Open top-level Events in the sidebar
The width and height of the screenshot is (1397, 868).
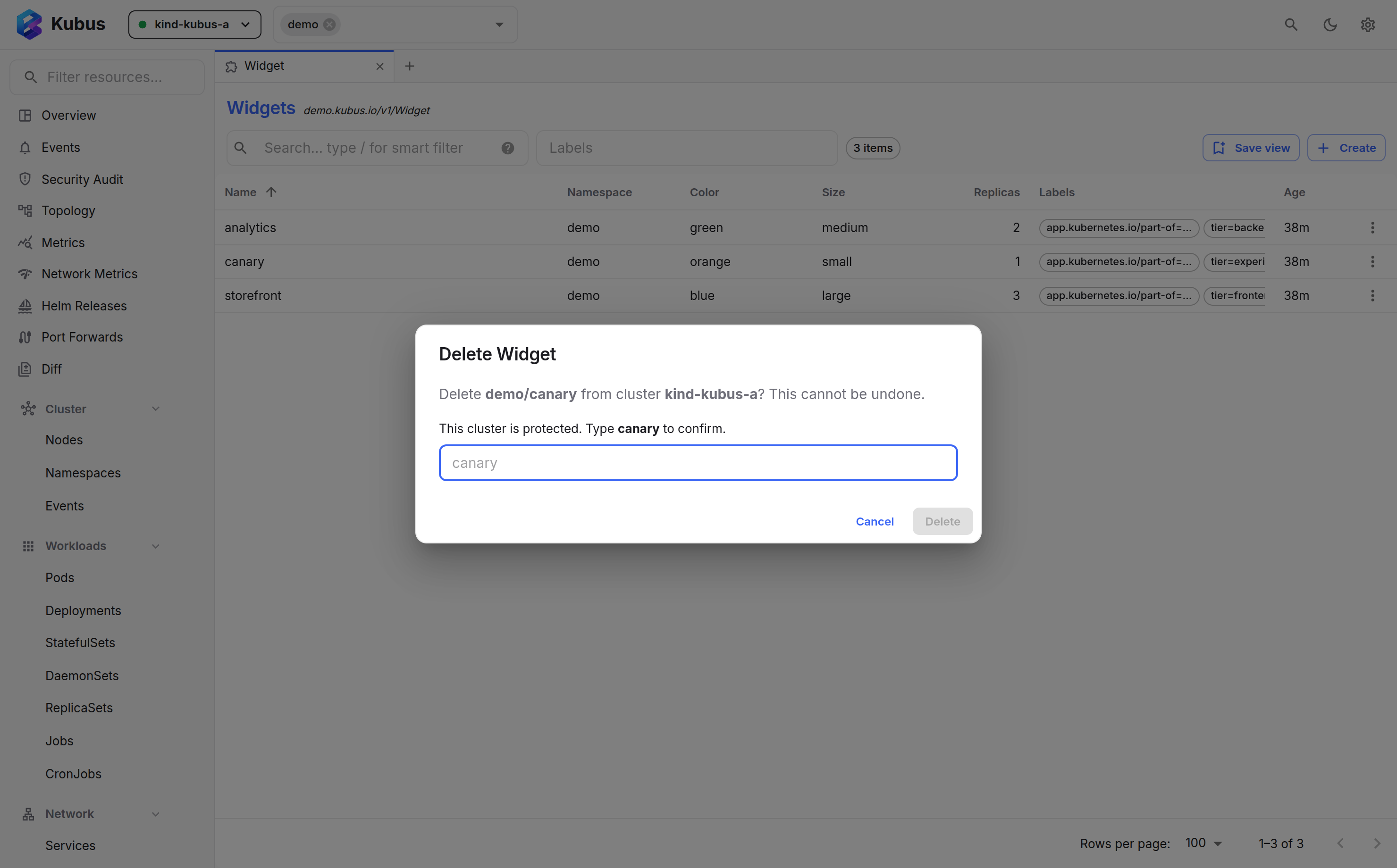click(x=61, y=148)
